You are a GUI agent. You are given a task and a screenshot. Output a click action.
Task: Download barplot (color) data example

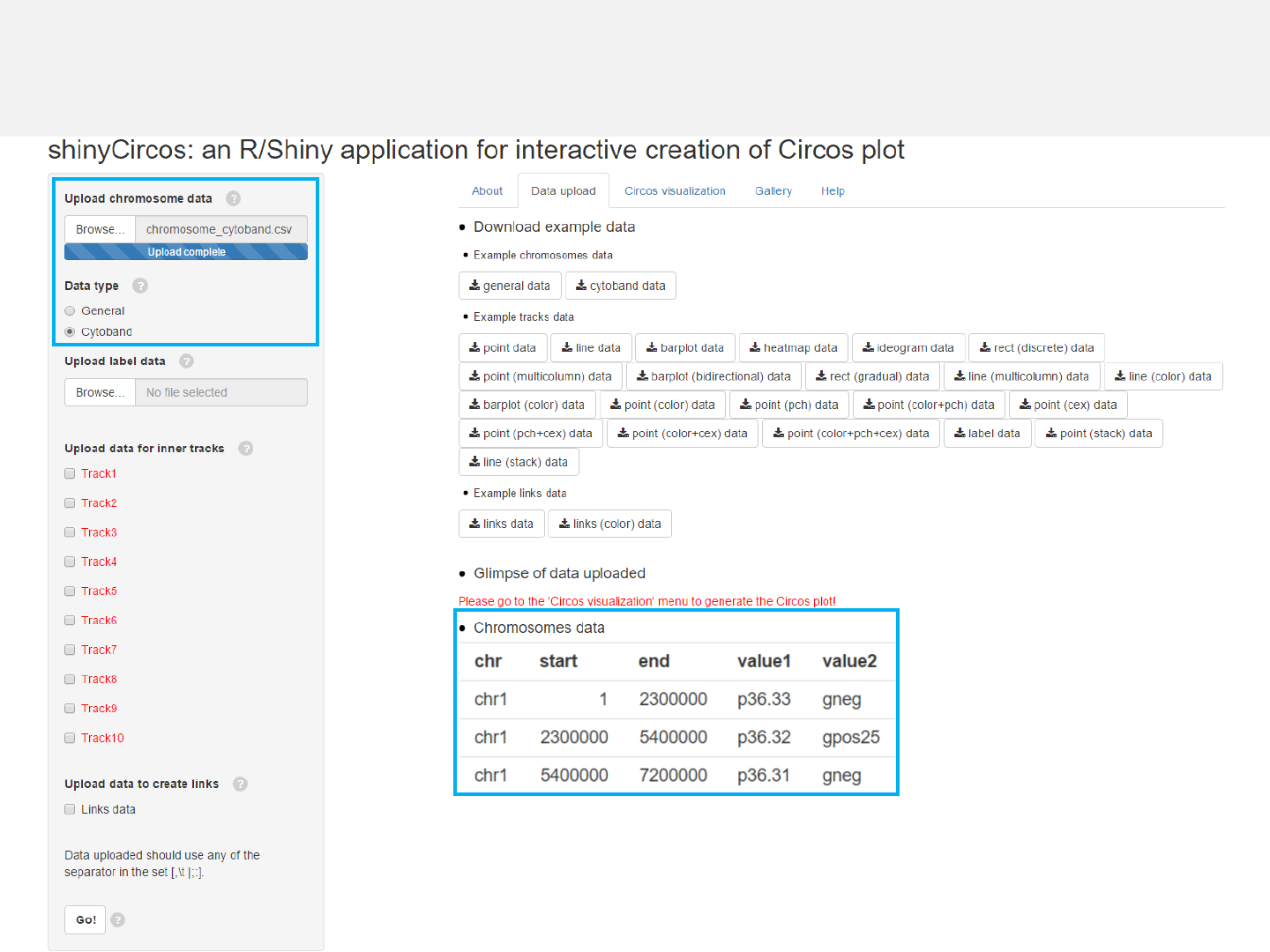tap(527, 405)
